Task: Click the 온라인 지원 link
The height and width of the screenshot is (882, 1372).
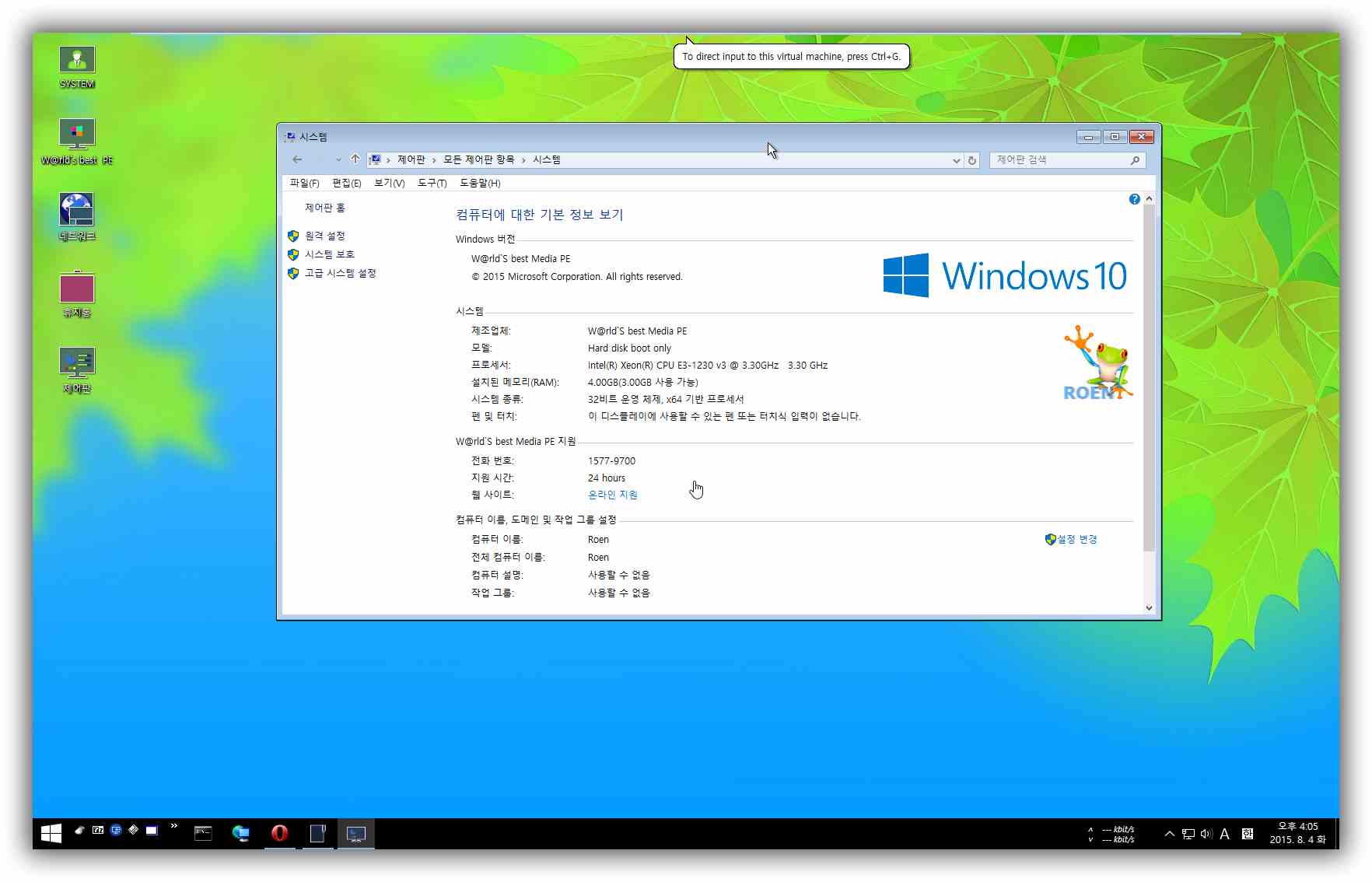Action: (x=613, y=495)
